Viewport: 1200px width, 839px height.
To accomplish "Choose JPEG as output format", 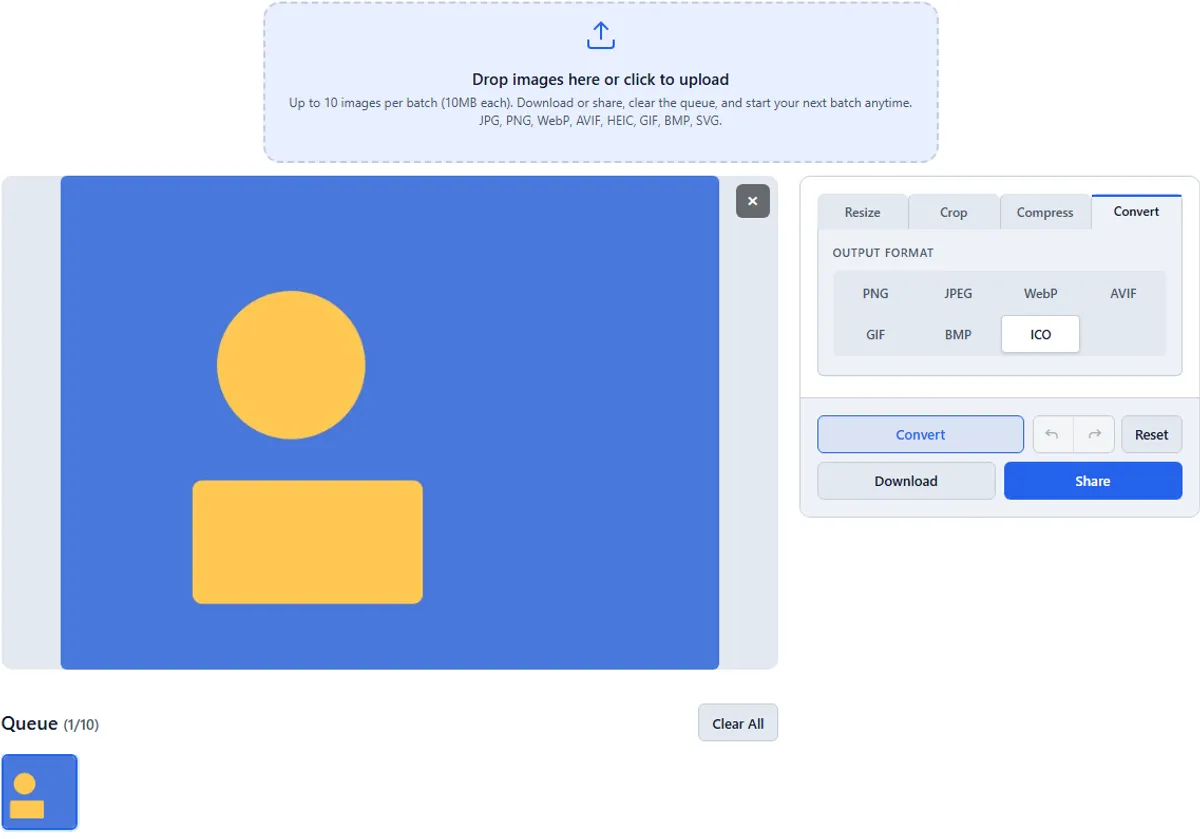I will (x=958, y=294).
